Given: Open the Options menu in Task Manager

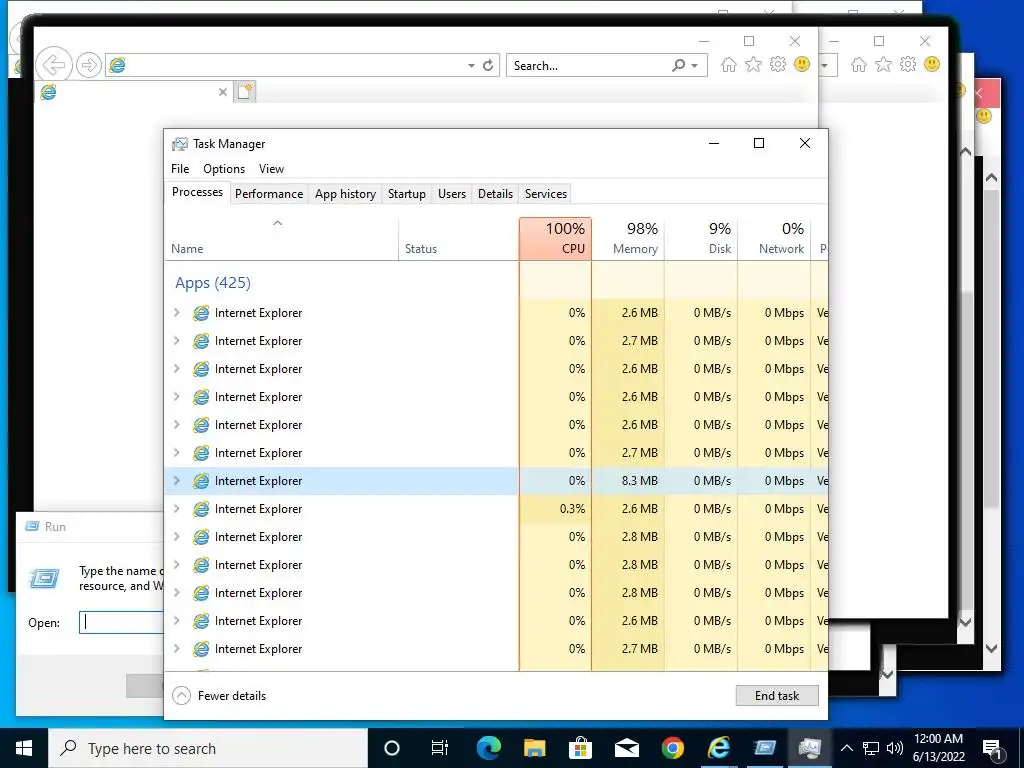Looking at the screenshot, I should pos(224,168).
